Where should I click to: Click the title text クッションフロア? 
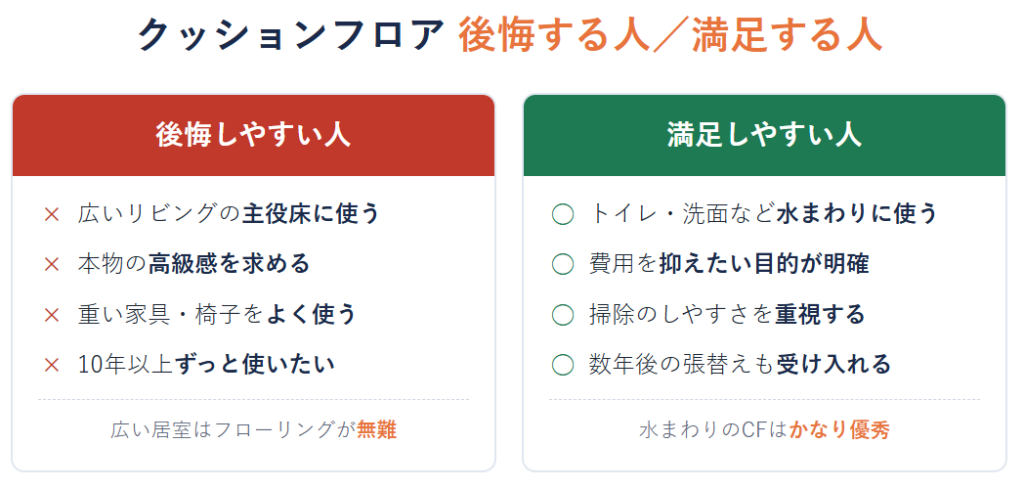[x=291, y=35]
